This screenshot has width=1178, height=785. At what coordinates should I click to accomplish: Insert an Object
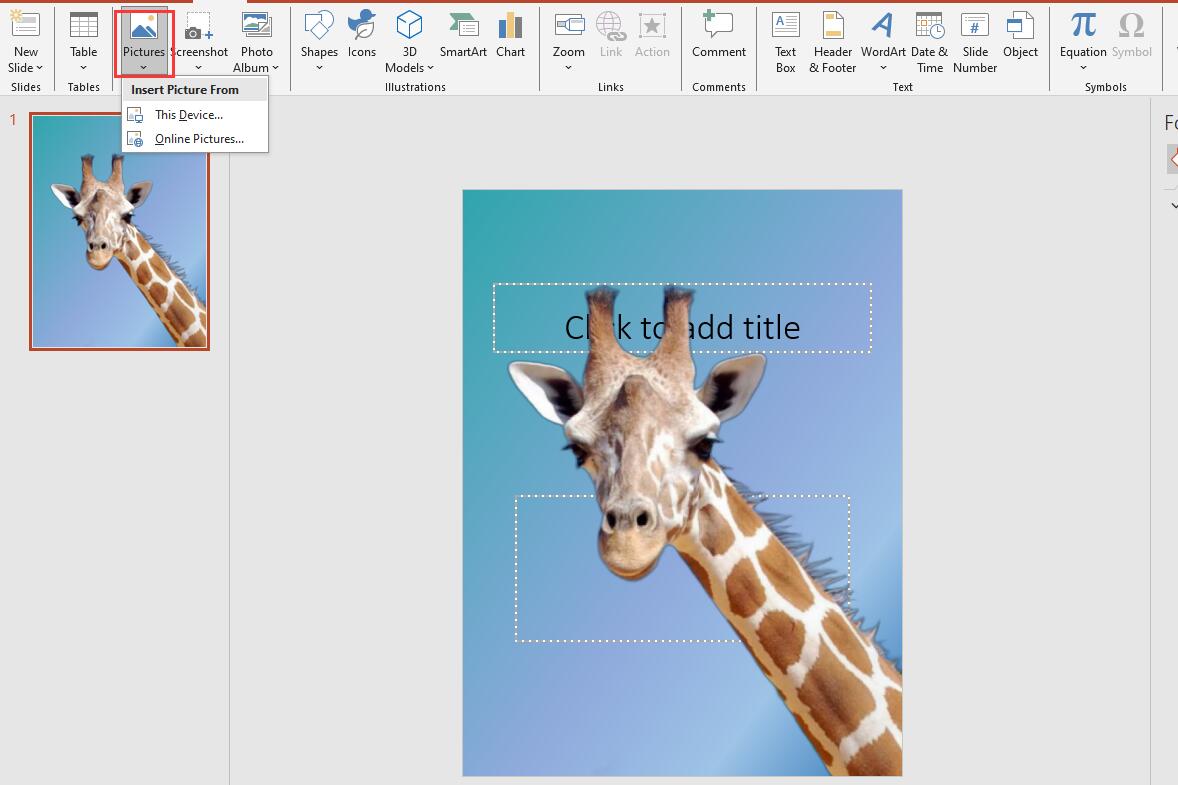tap(1020, 33)
